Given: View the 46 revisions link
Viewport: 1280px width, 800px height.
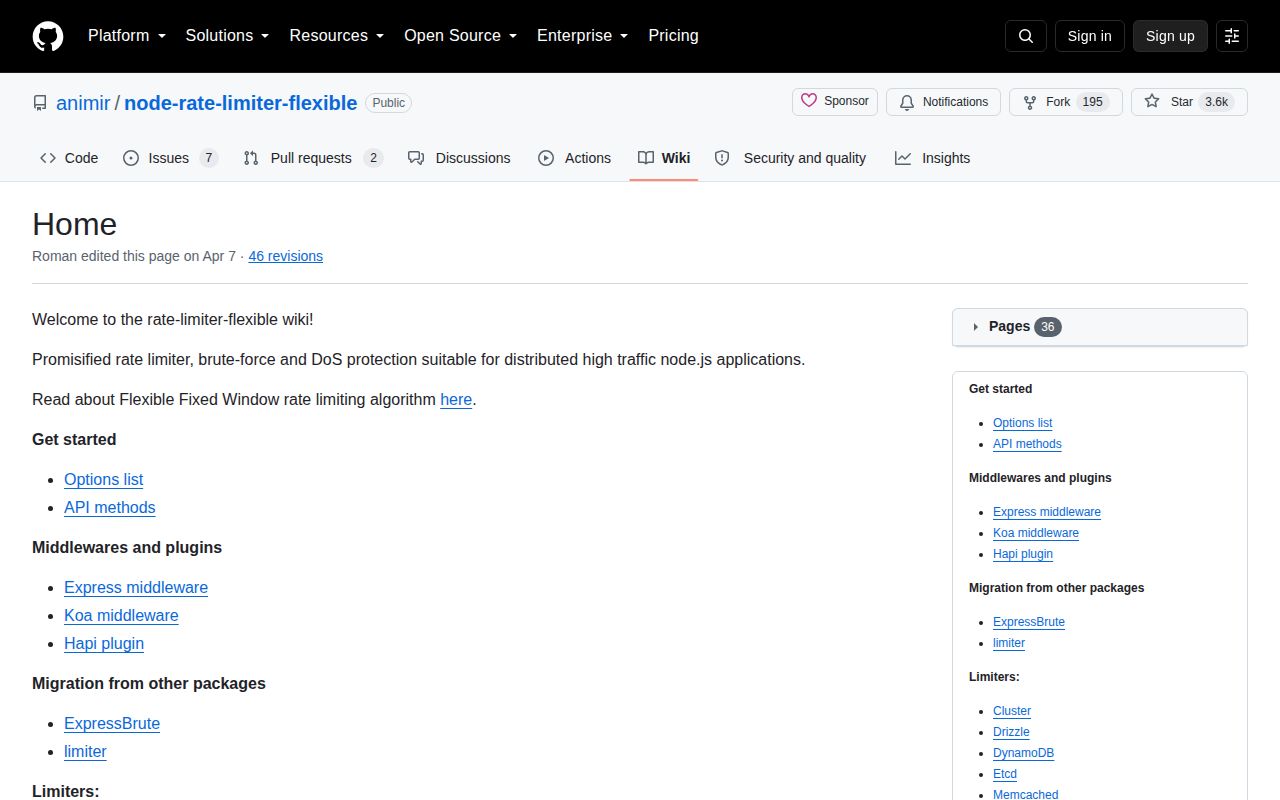Looking at the screenshot, I should pyautogui.click(x=285, y=256).
